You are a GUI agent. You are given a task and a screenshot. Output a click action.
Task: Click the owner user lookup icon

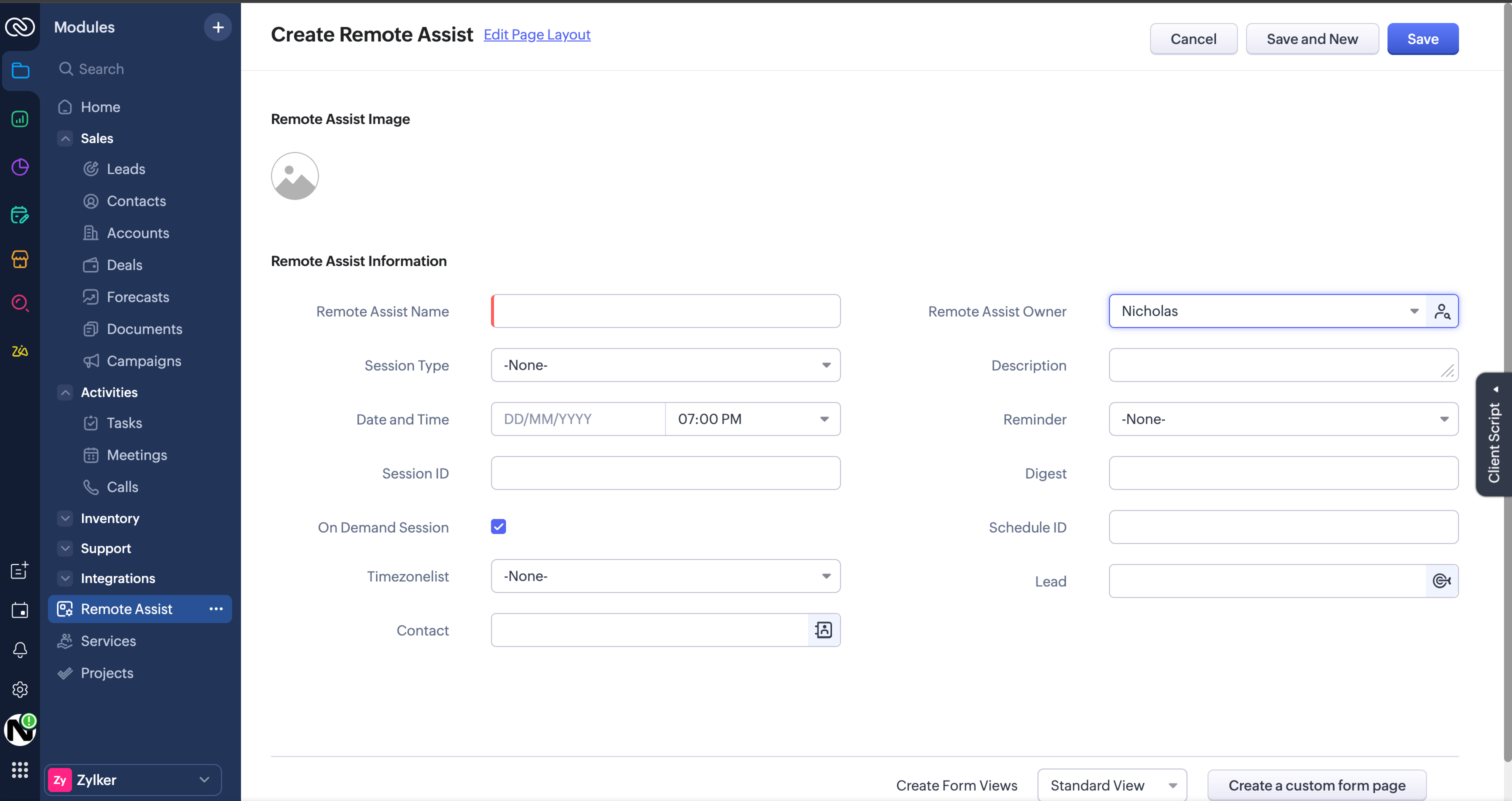1441,311
